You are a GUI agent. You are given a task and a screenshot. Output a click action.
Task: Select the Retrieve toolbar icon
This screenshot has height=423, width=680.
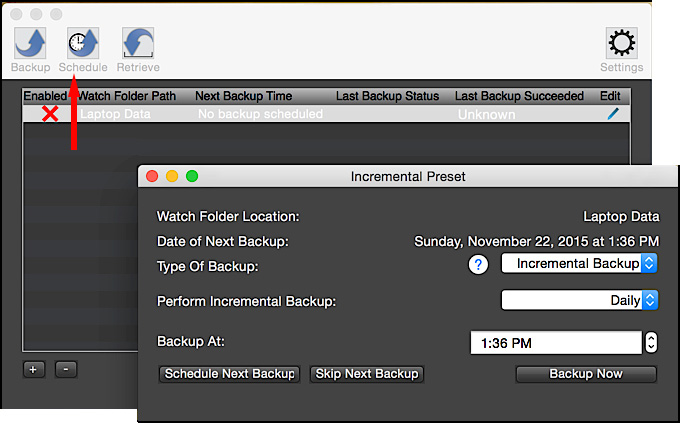[138, 43]
